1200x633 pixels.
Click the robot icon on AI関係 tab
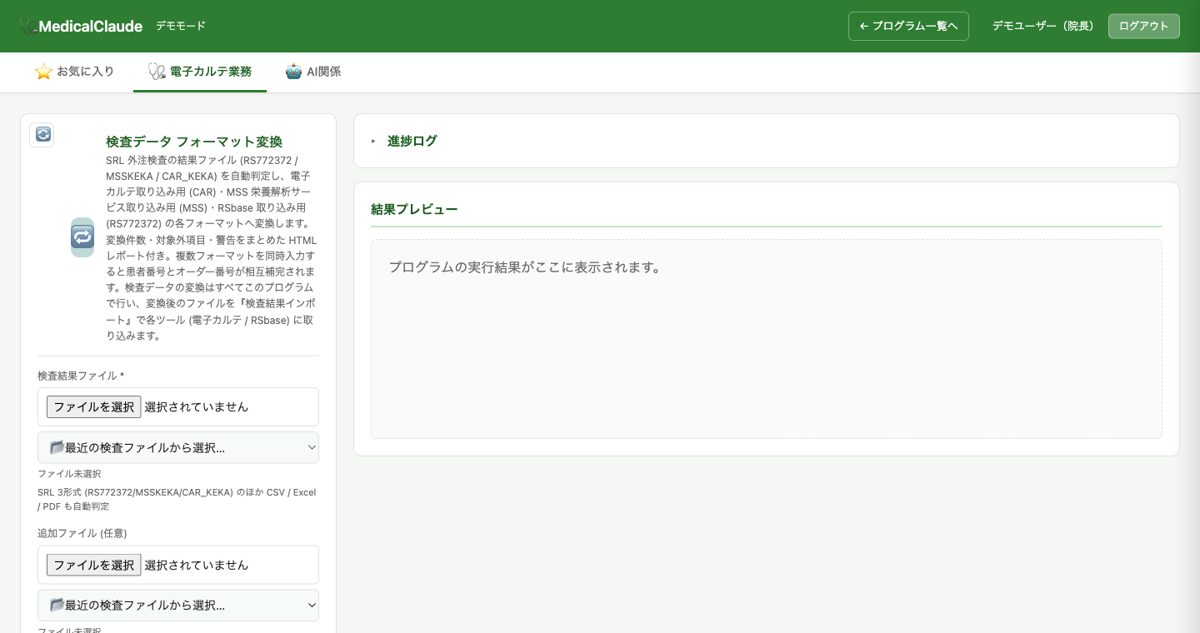[294, 72]
